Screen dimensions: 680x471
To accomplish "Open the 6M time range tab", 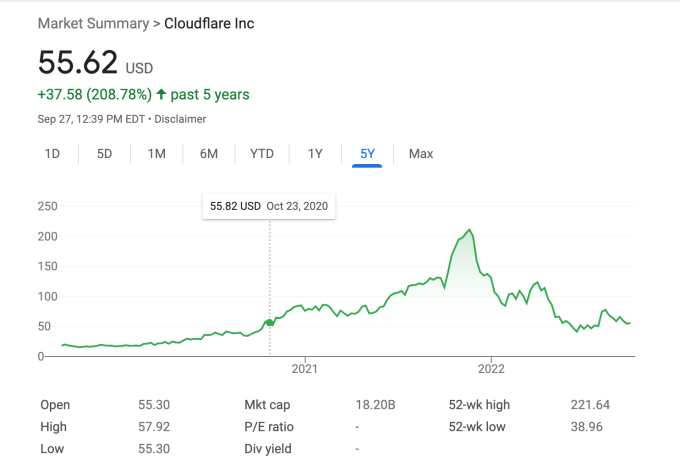I will point(209,154).
